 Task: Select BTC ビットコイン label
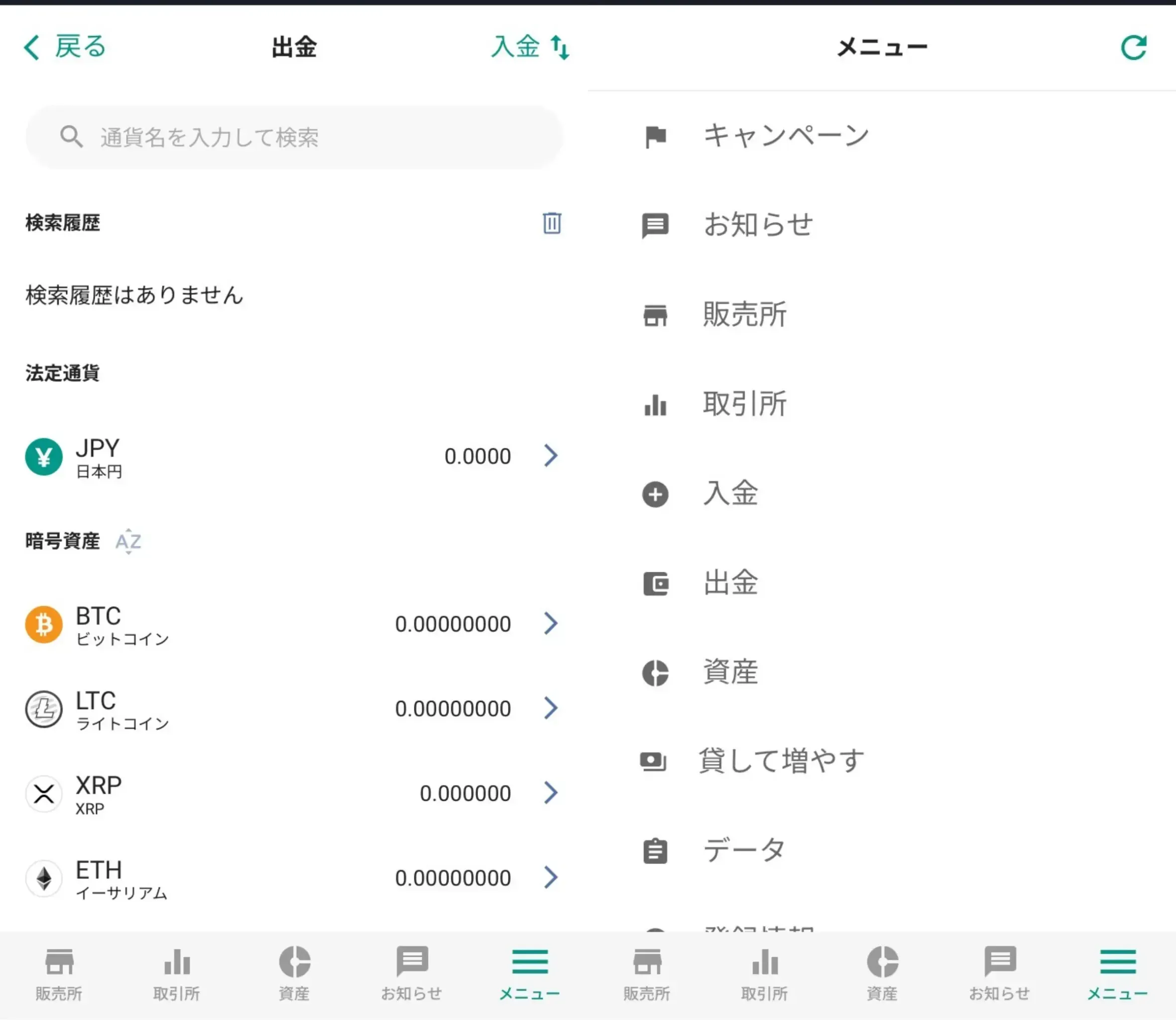tap(122, 626)
